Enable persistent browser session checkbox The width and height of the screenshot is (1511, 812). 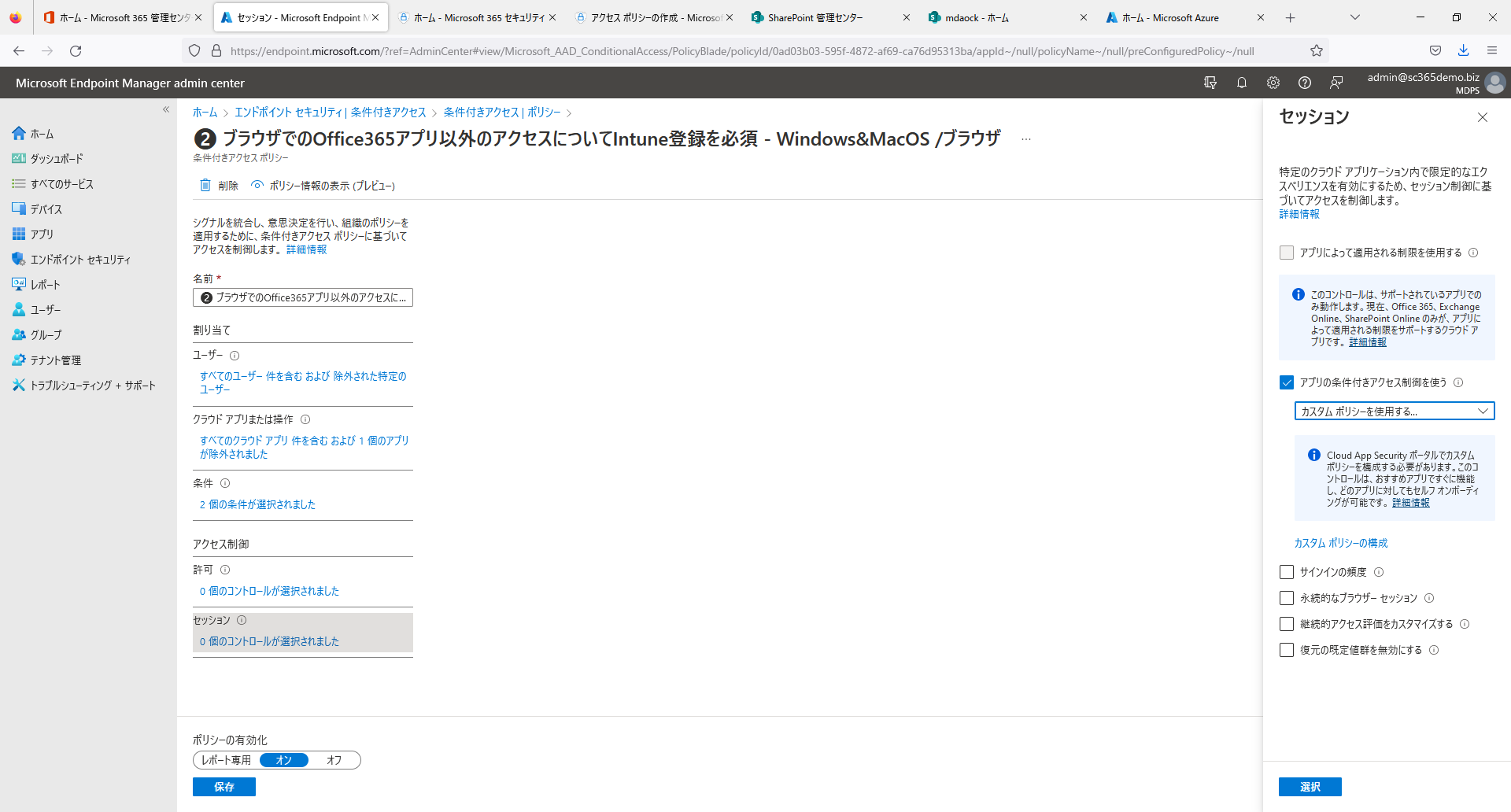point(1287,598)
